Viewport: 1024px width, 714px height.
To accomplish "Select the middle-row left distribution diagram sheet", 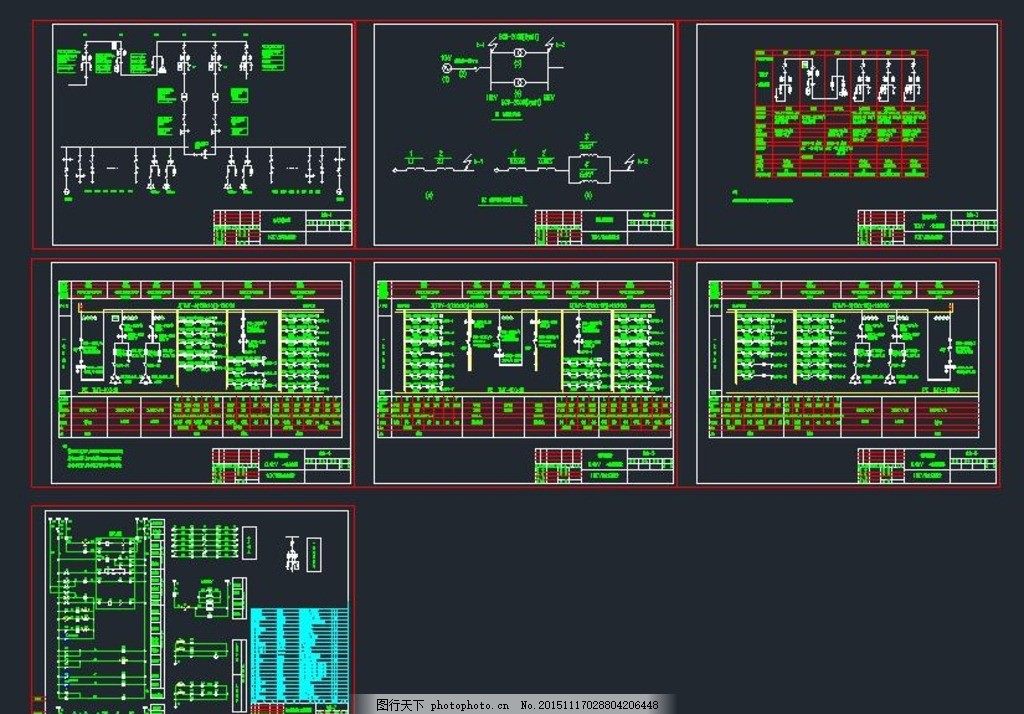I will point(193,372).
